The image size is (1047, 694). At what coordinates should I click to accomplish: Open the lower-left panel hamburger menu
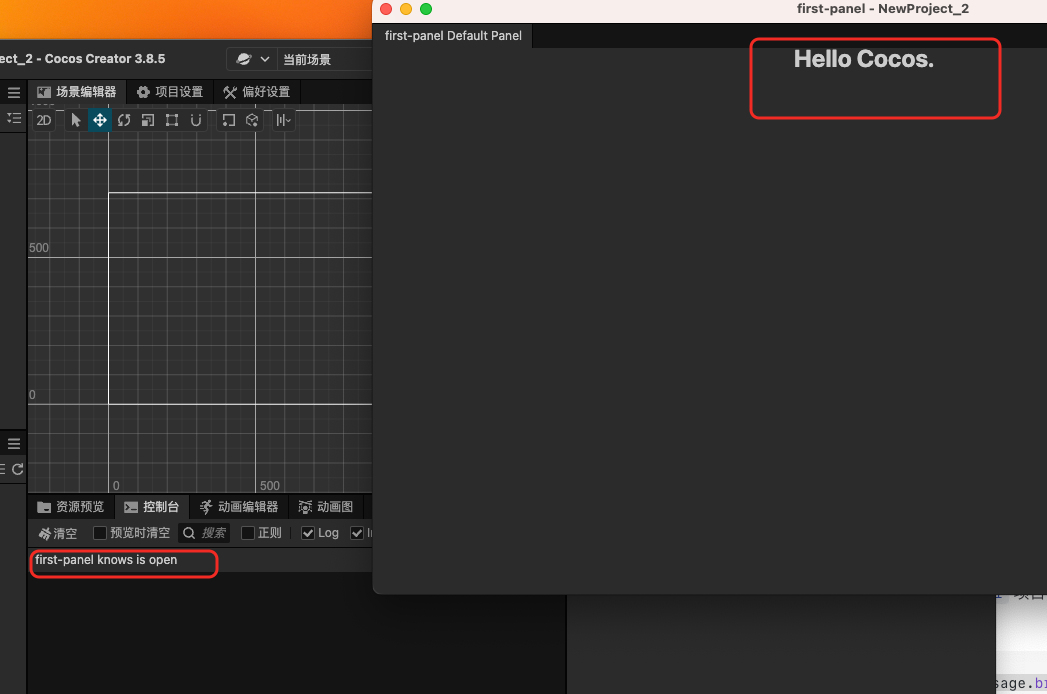(x=13, y=444)
